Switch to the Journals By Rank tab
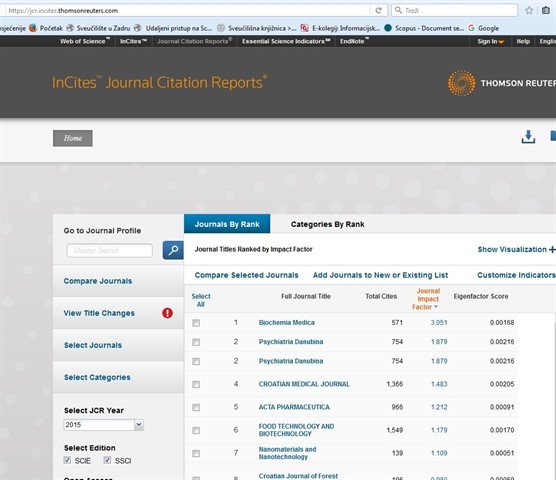 (227, 224)
